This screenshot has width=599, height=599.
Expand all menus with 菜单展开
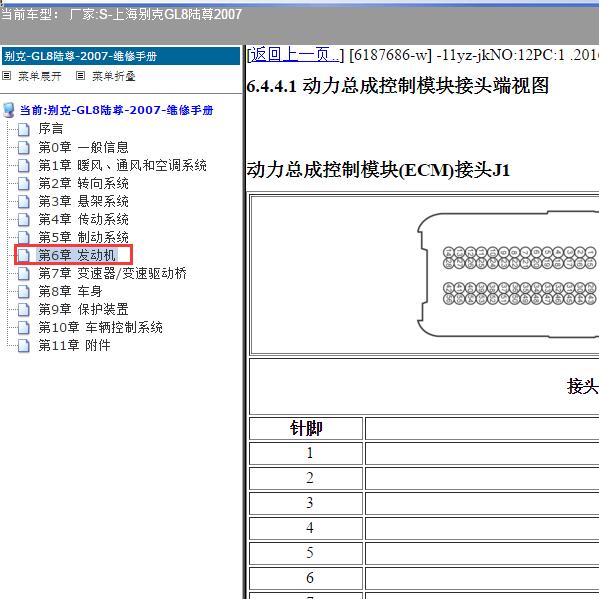[x=40, y=76]
